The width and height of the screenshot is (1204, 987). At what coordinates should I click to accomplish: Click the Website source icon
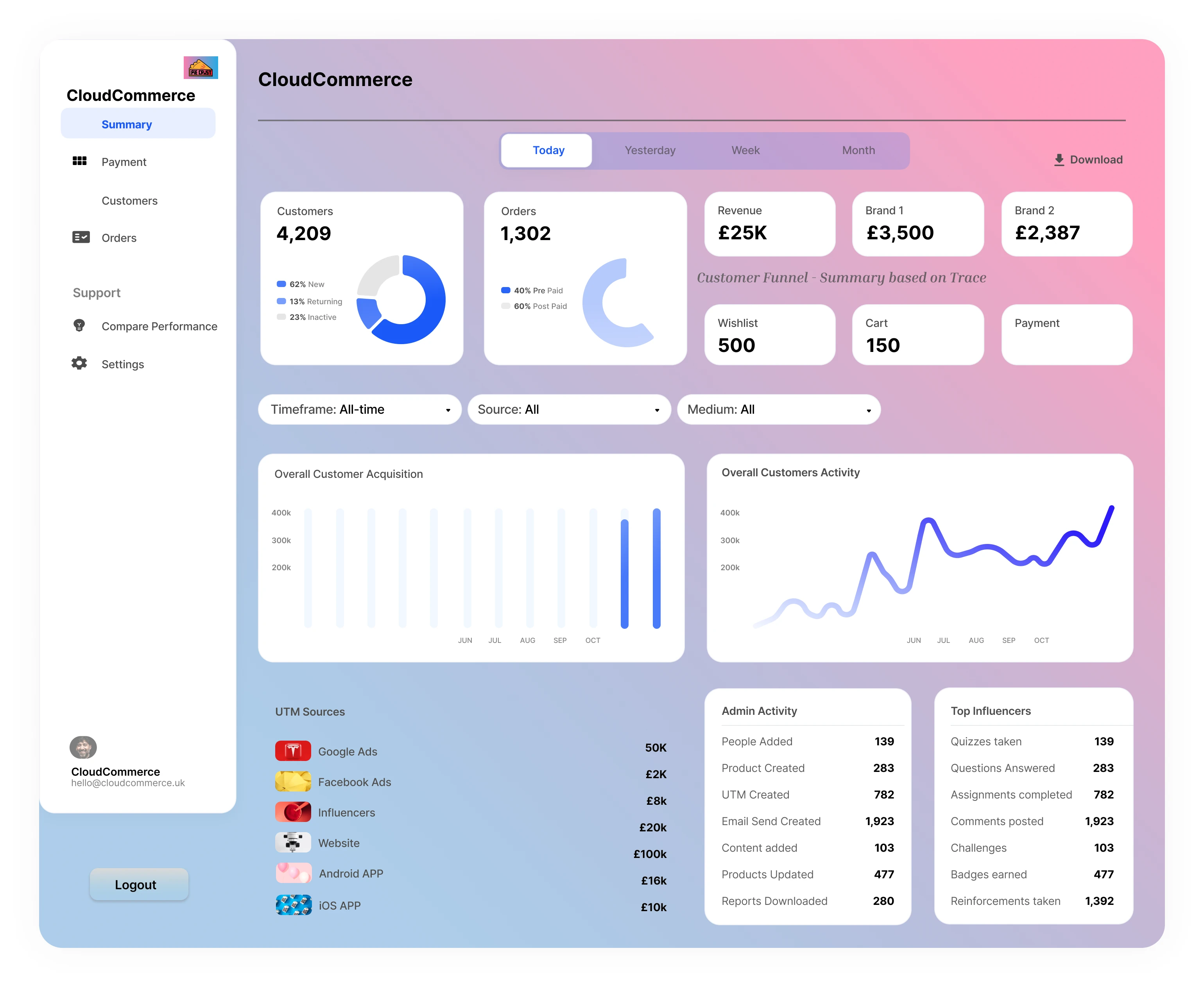tap(293, 843)
